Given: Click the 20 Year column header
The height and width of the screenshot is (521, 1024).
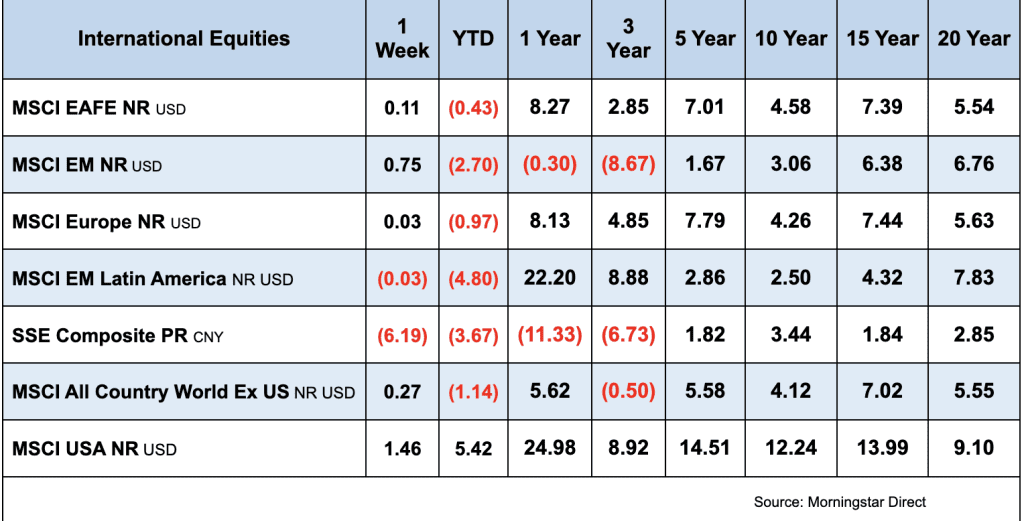Looking at the screenshot, I should click(974, 39).
